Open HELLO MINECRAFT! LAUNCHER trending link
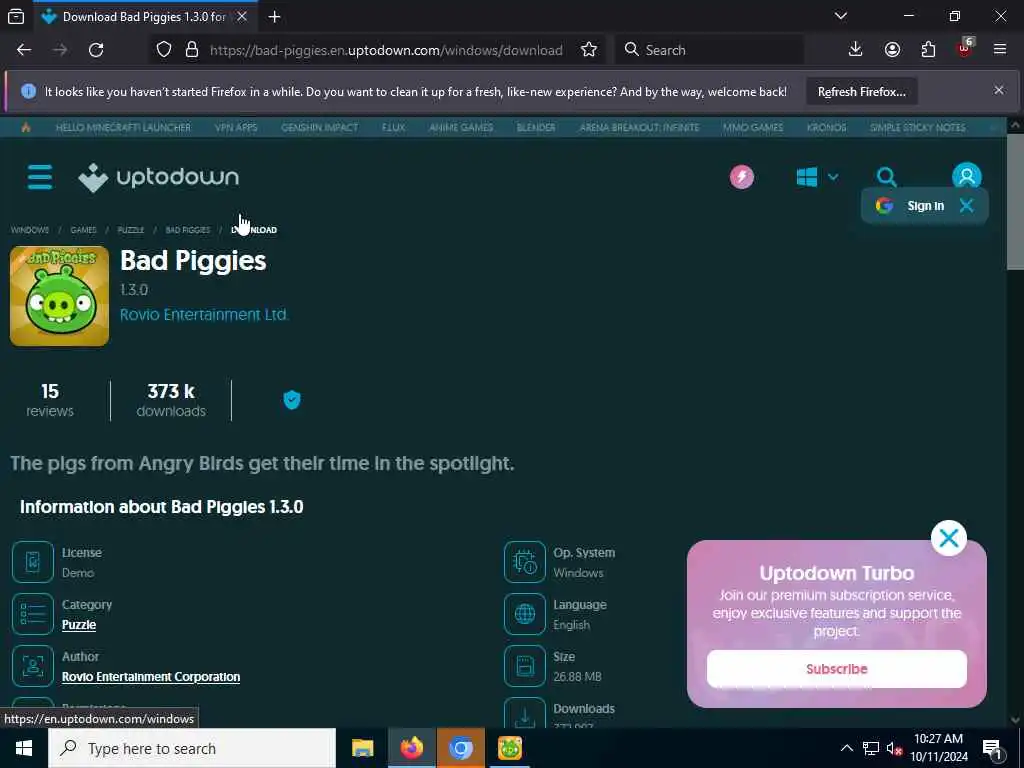Image resolution: width=1024 pixels, height=768 pixels. click(123, 127)
